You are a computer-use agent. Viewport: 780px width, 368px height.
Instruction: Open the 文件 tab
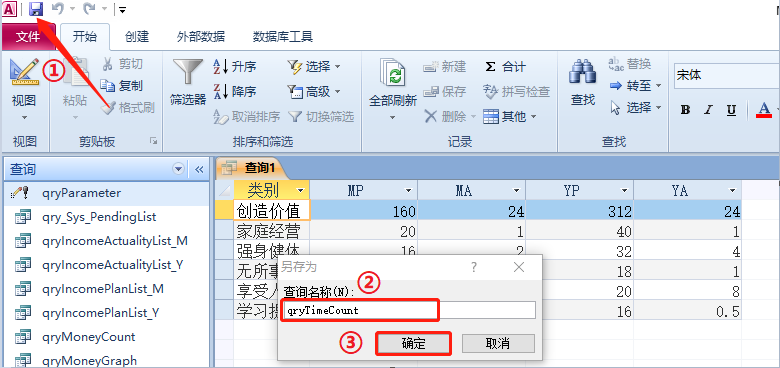coord(28,37)
